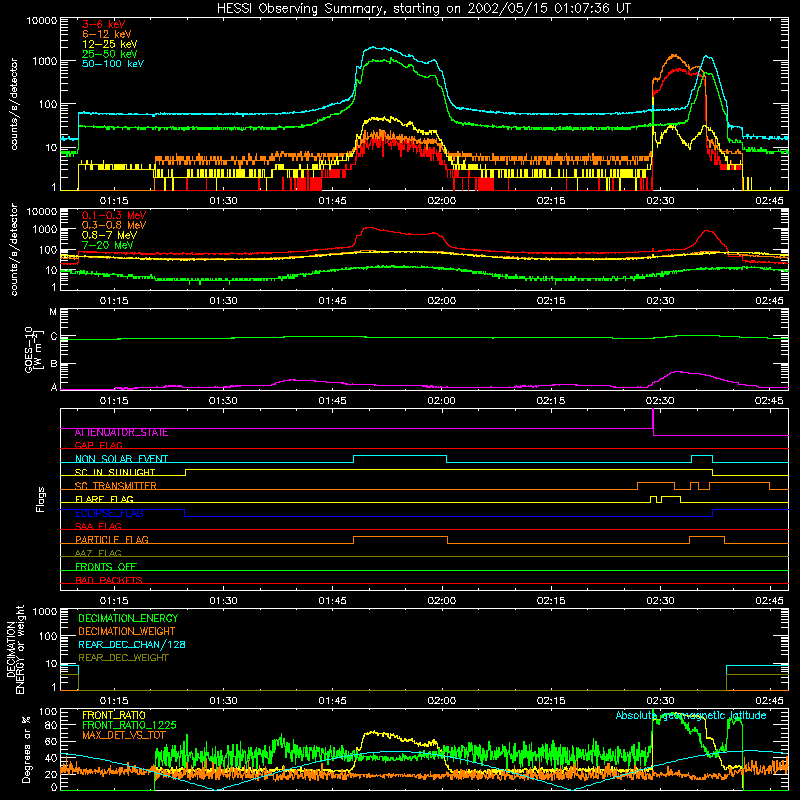
Task: Click the HESSI Observing Summary title text
Action: 423,9
